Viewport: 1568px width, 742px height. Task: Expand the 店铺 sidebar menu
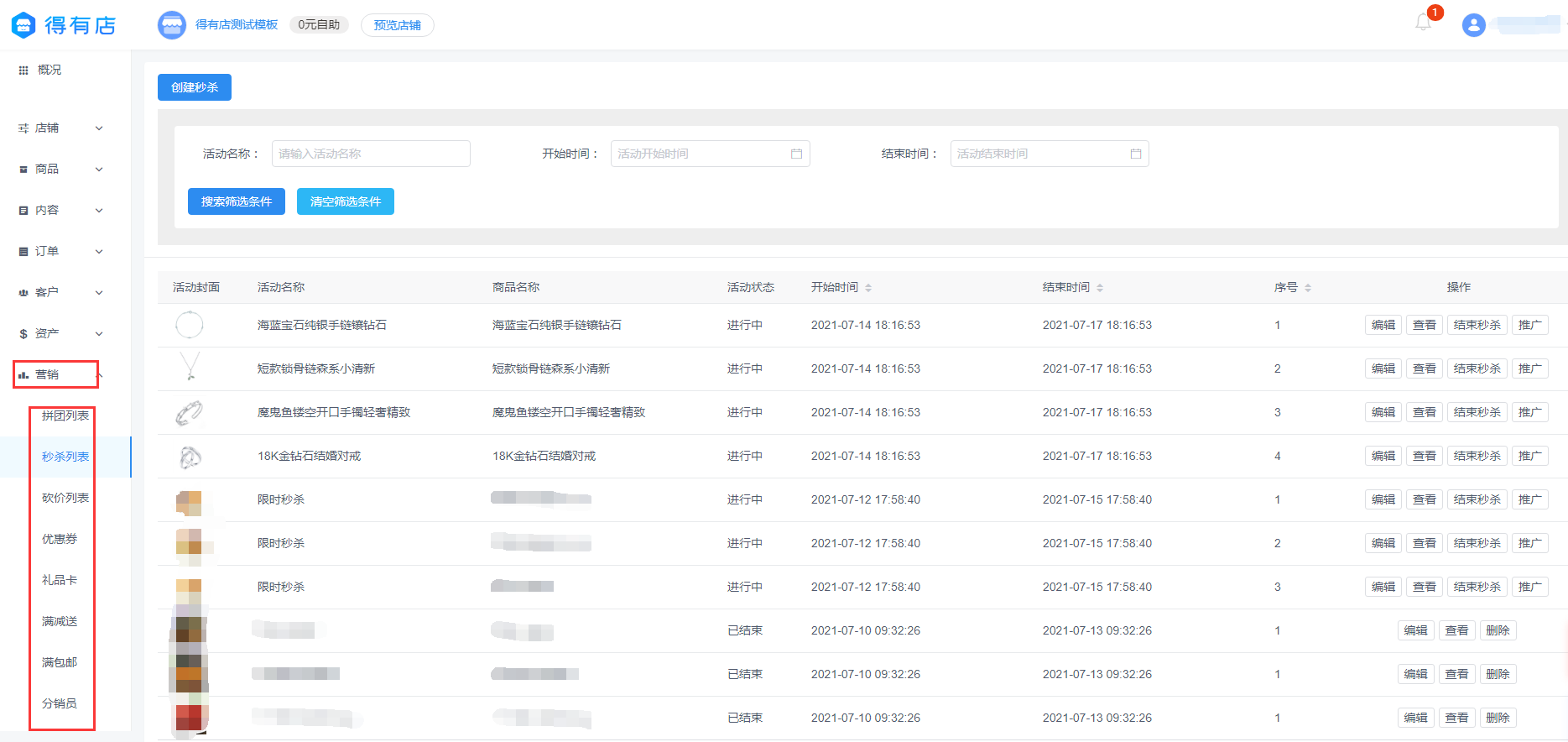click(60, 128)
